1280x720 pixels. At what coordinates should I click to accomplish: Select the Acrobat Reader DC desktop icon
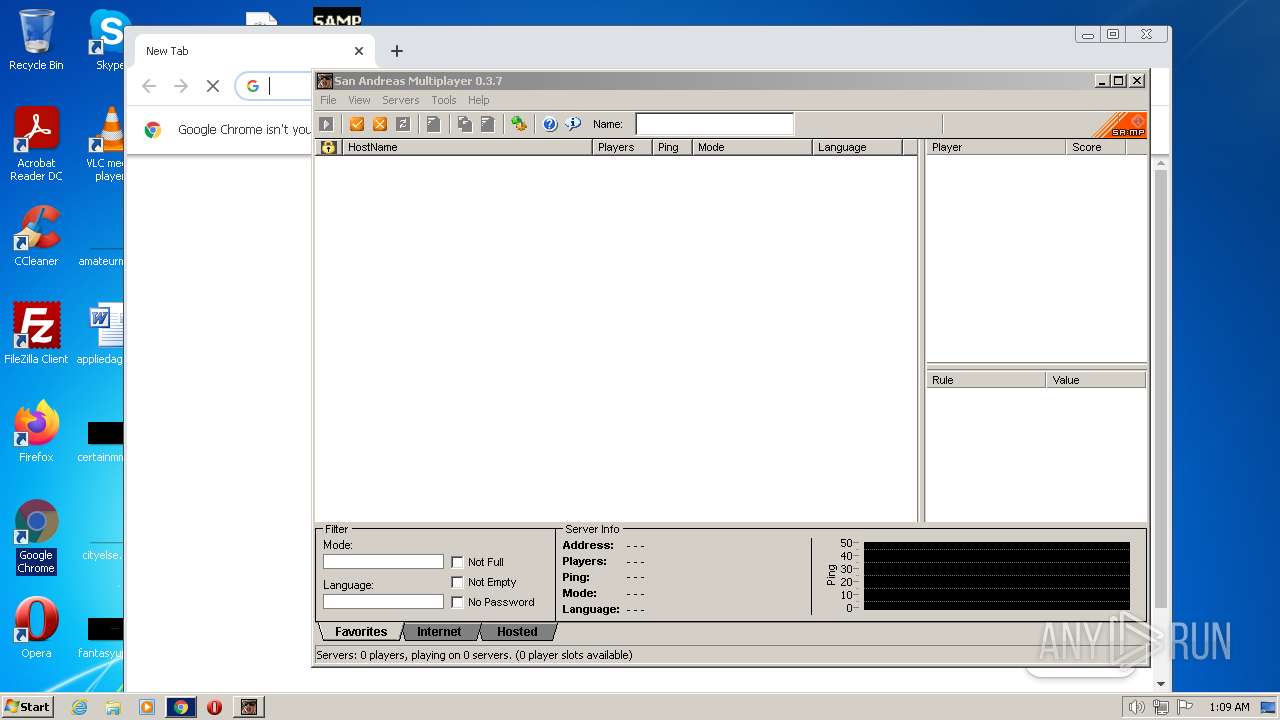coord(36,145)
